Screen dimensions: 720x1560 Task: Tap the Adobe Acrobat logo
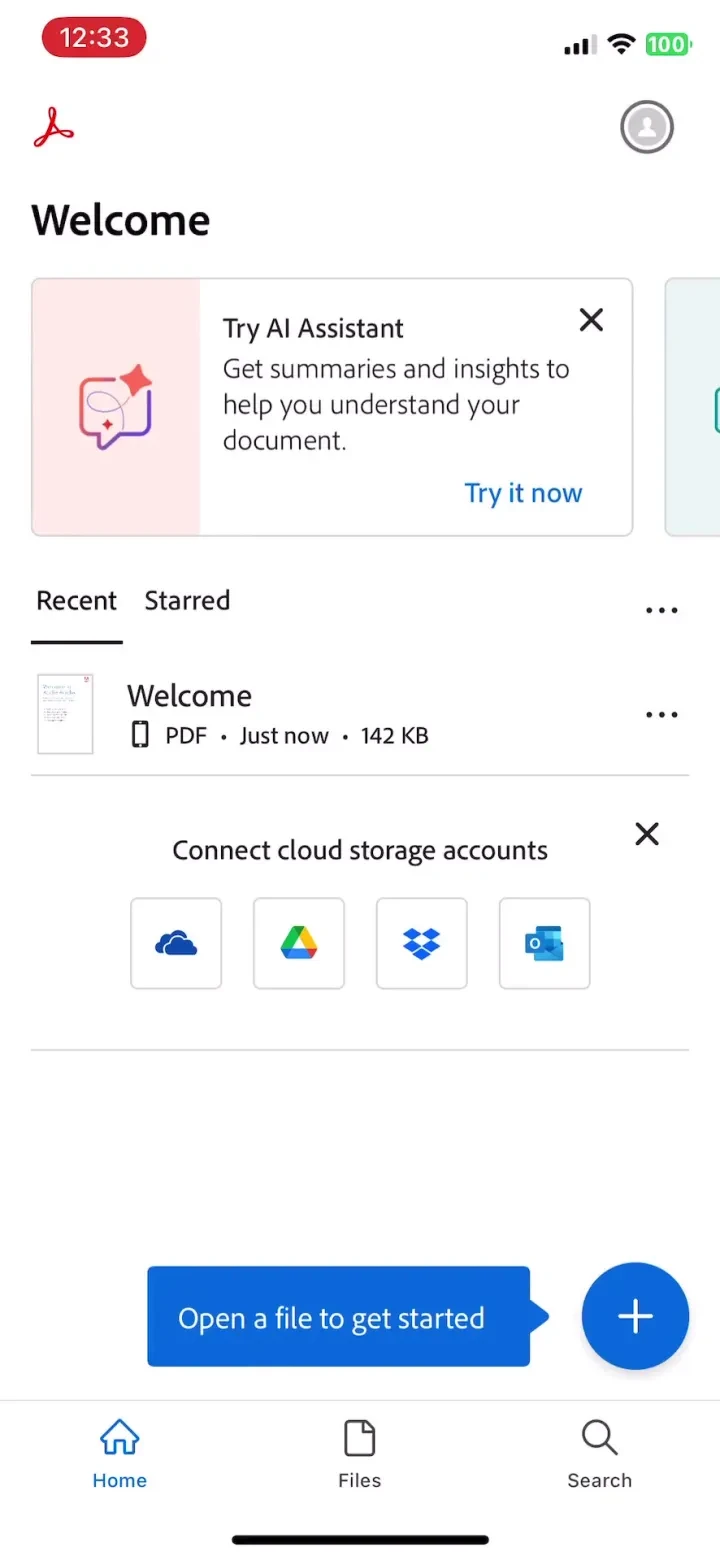pyautogui.click(x=53, y=127)
